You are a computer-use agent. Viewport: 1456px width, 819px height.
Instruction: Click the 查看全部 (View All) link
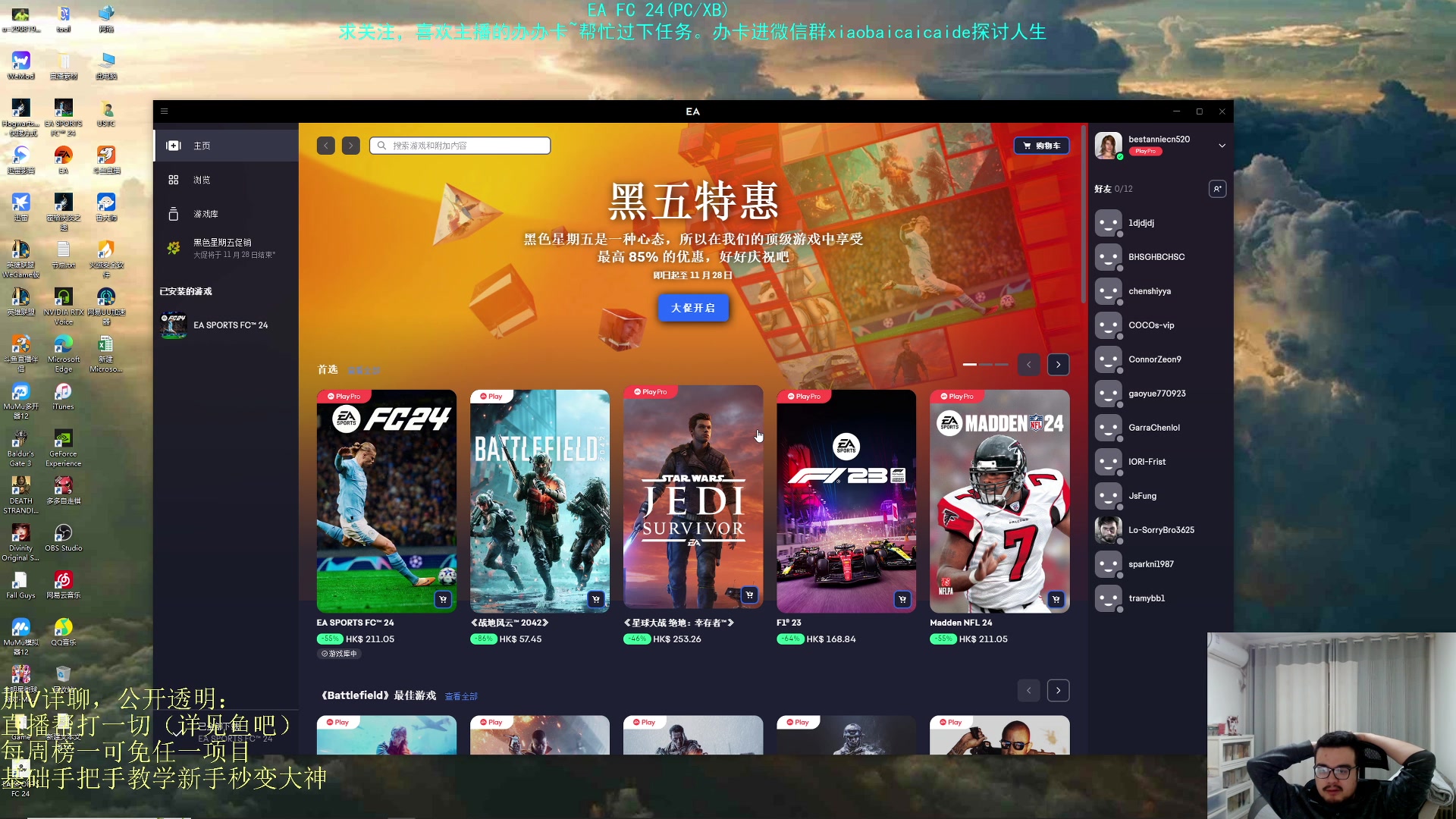click(x=460, y=695)
